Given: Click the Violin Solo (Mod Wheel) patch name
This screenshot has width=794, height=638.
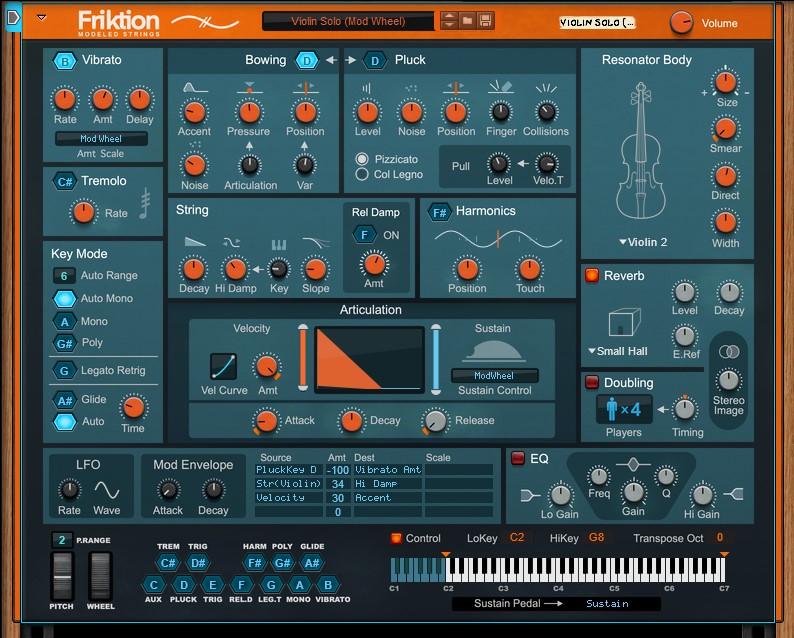Looking at the screenshot, I should pyautogui.click(x=348, y=21).
